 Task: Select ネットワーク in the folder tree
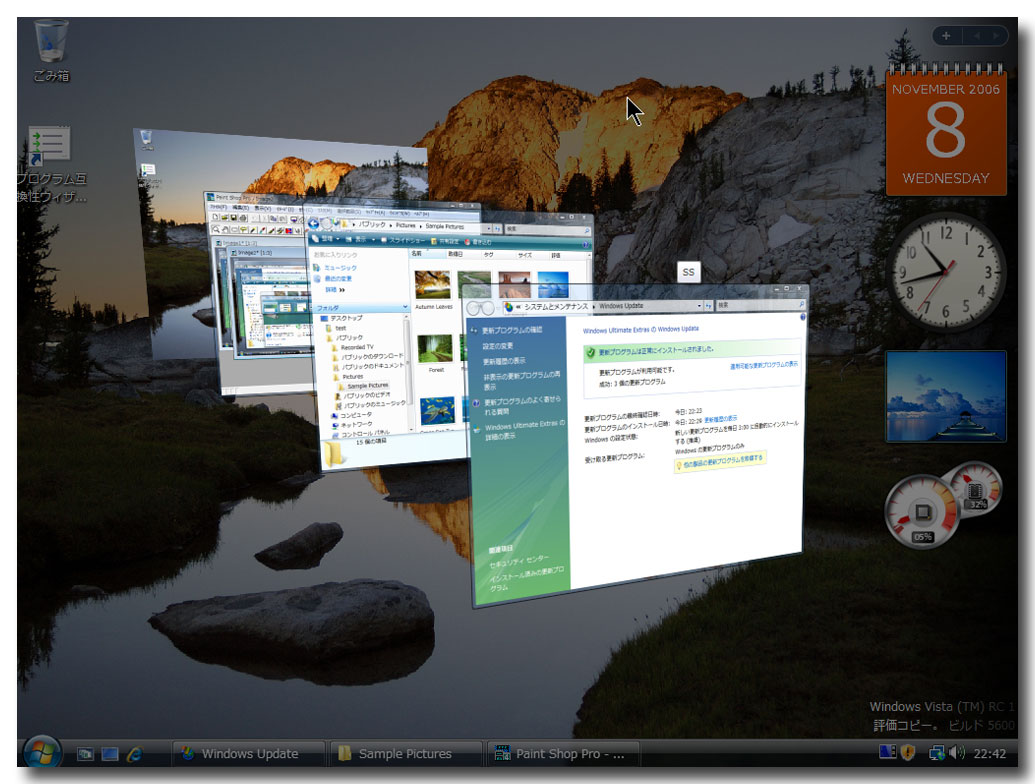pos(356,425)
